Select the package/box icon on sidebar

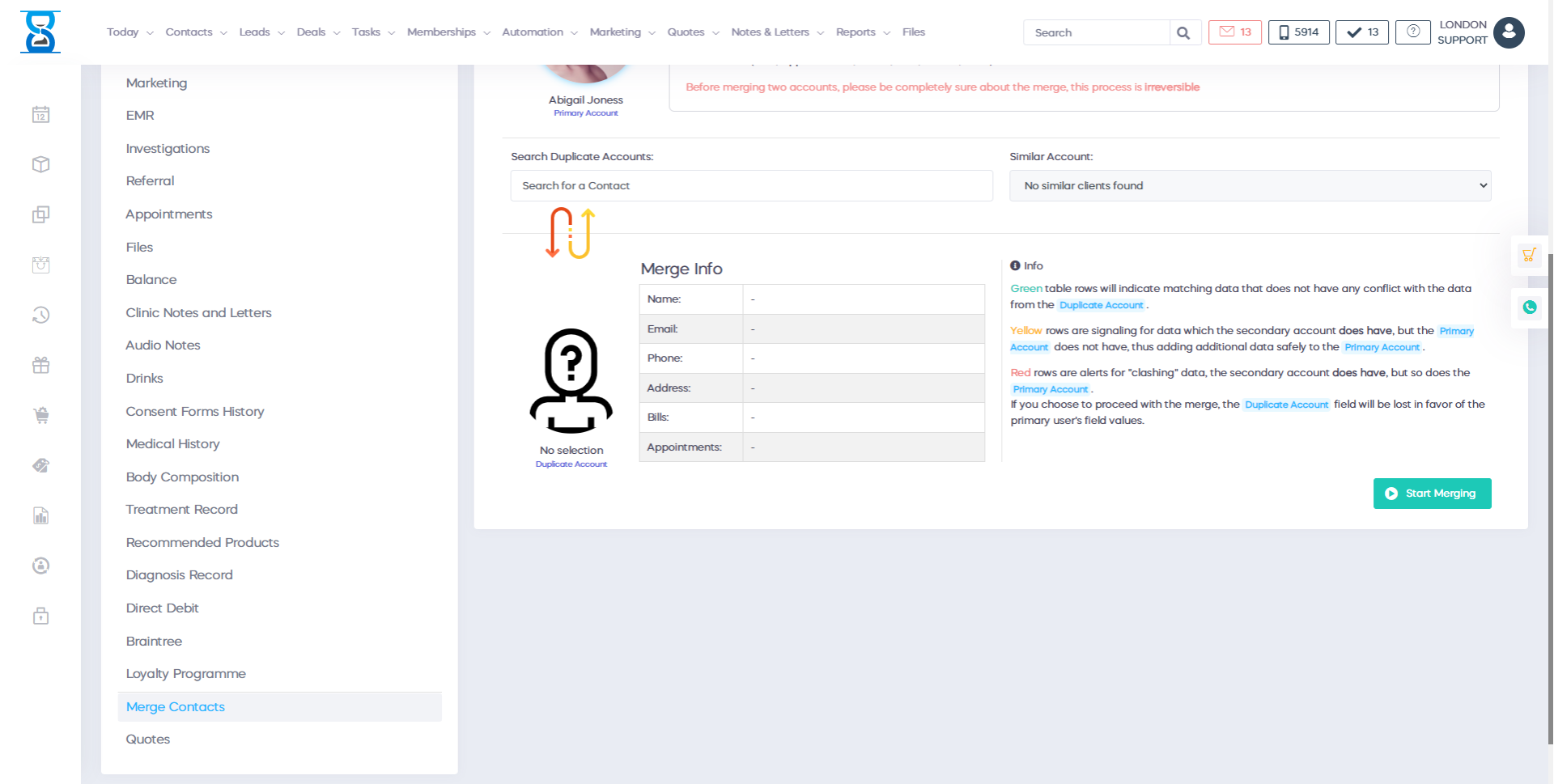[40, 164]
